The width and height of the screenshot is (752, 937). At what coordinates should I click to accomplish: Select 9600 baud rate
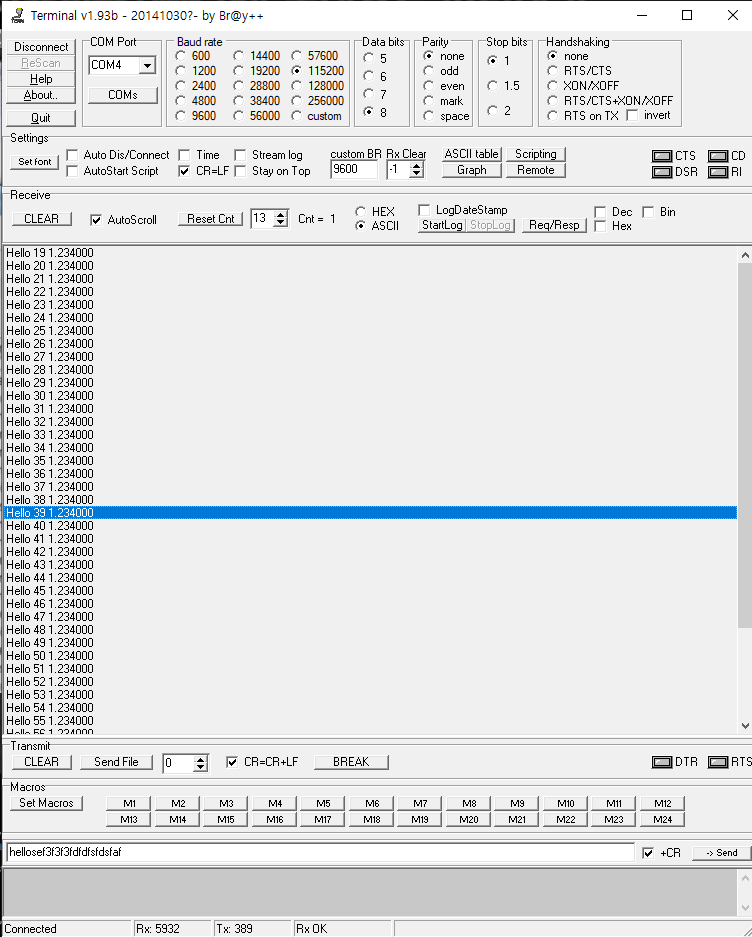[181, 116]
